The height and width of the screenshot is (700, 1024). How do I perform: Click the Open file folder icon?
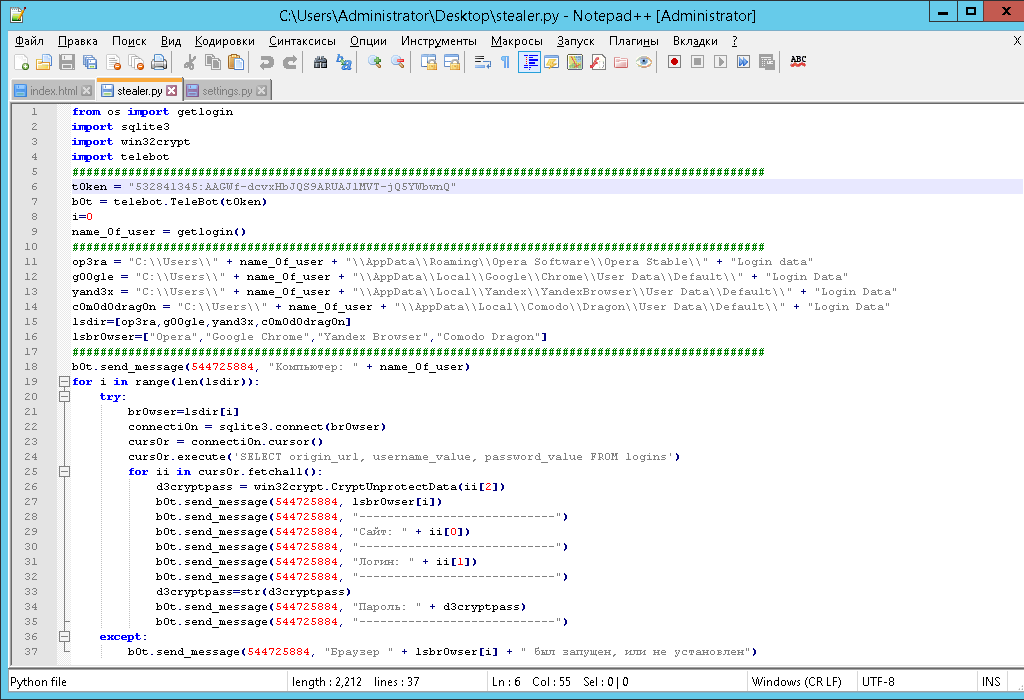pyautogui.click(x=44, y=62)
